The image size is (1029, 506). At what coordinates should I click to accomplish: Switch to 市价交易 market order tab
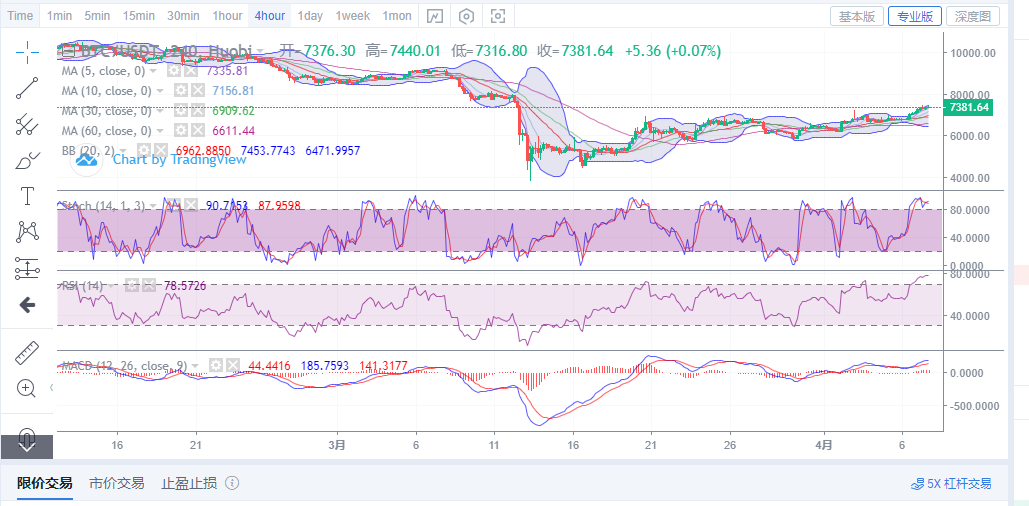[x=116, y=483]
